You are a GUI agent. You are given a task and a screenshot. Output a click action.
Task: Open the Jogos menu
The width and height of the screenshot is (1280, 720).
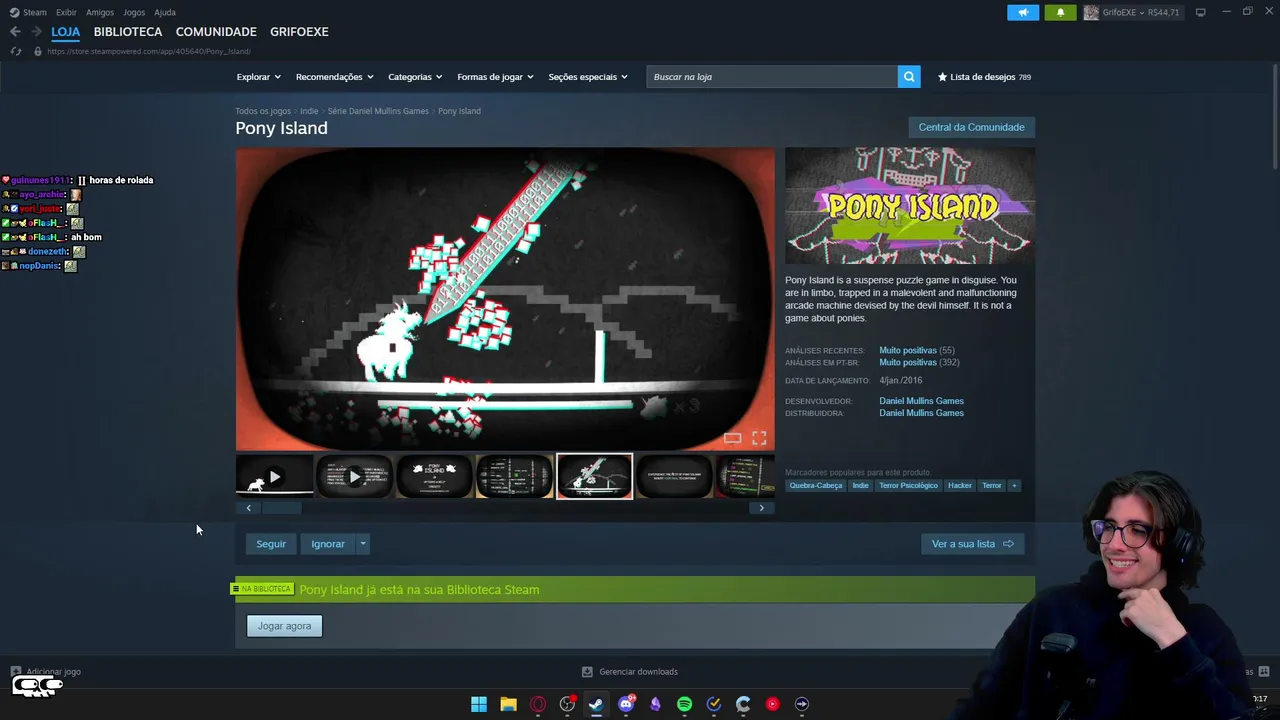[x=134, y=12]
